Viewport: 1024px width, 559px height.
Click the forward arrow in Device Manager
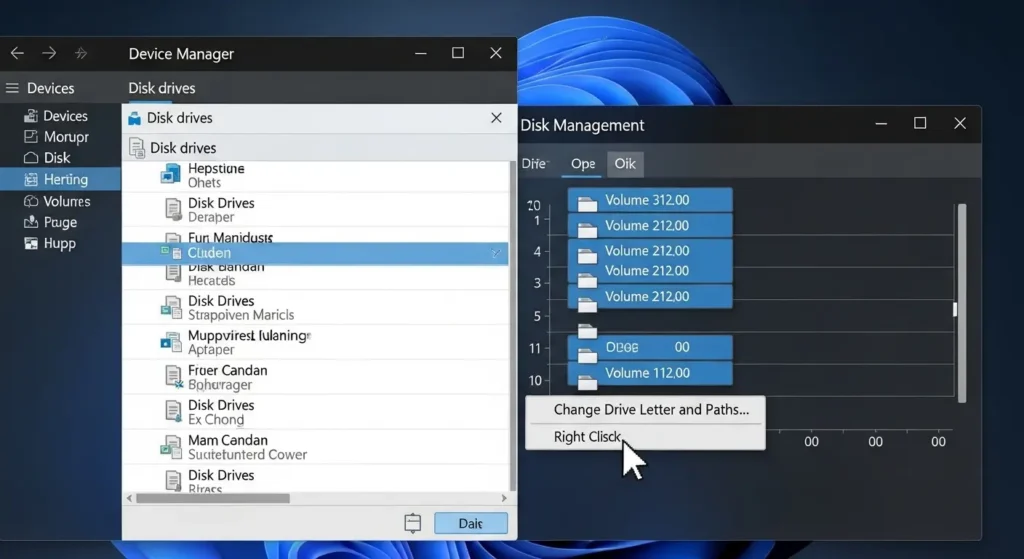tap(48, 53)
